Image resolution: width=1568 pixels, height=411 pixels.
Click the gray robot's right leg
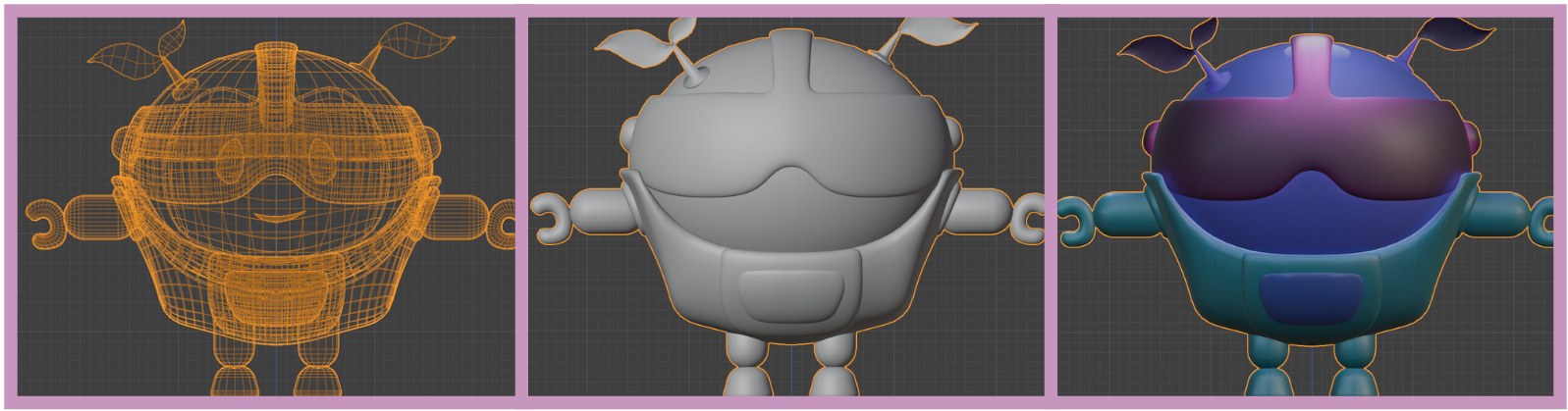832,368
